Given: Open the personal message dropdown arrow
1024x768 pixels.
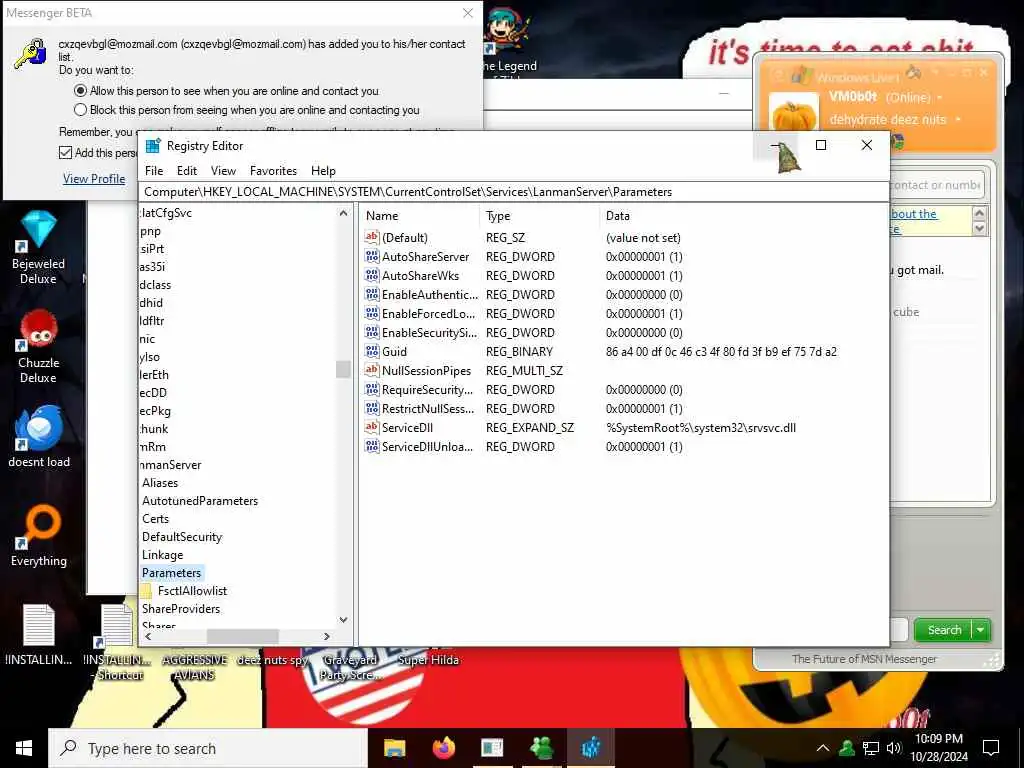Looking at the screenshot, I should tap(958, 120).
